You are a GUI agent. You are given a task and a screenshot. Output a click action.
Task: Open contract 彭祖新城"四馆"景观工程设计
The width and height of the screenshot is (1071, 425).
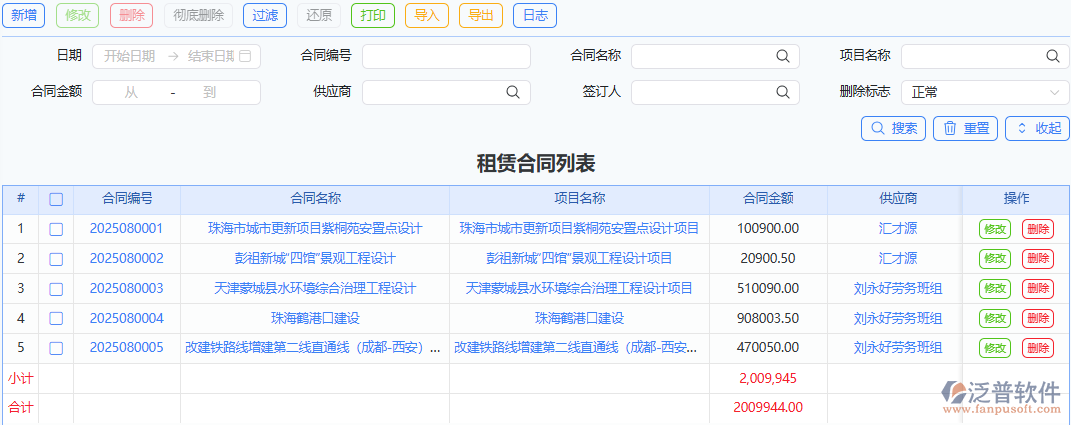tap(315, 259)
